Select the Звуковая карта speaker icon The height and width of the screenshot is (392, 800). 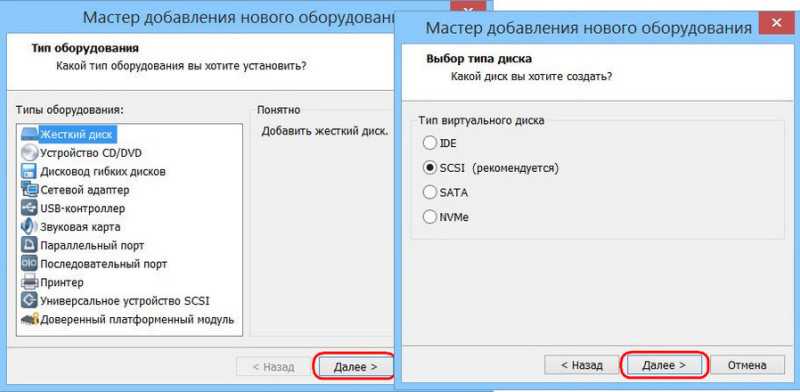(30, 227)
